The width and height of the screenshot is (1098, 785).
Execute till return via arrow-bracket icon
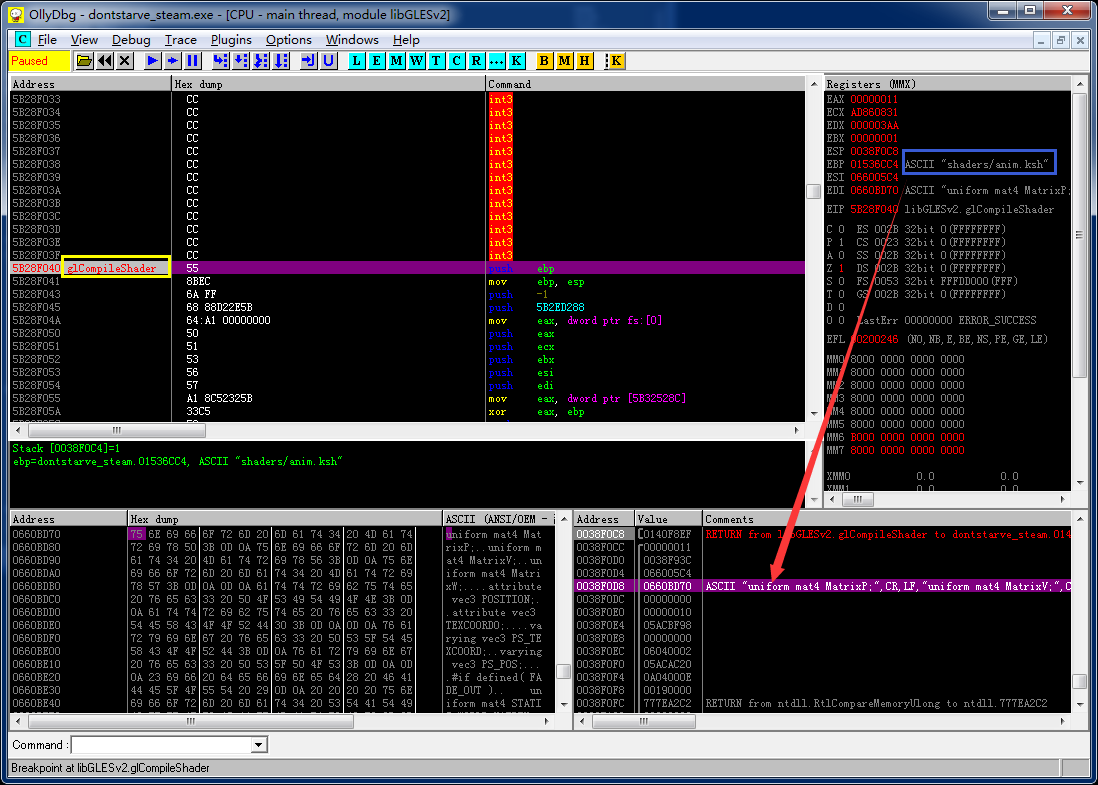pyautogui.click(x=308, y=61)
